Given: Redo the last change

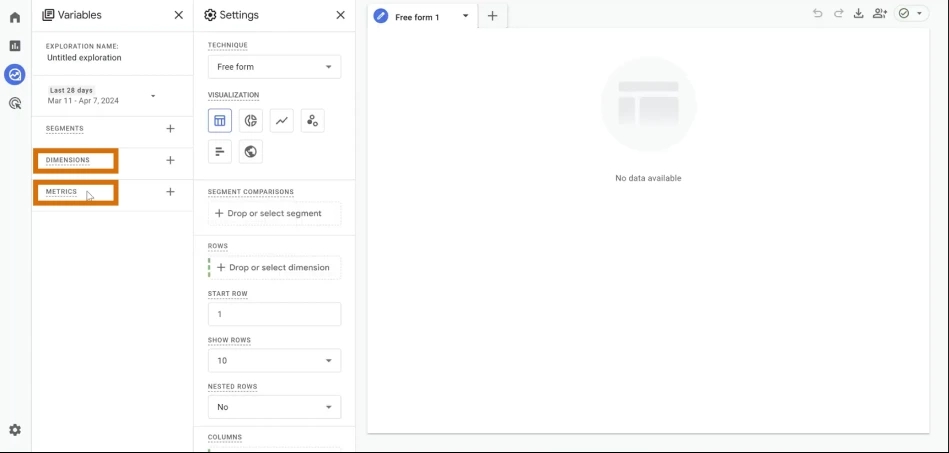Looking at the screenshot, I should pos(838,13).
